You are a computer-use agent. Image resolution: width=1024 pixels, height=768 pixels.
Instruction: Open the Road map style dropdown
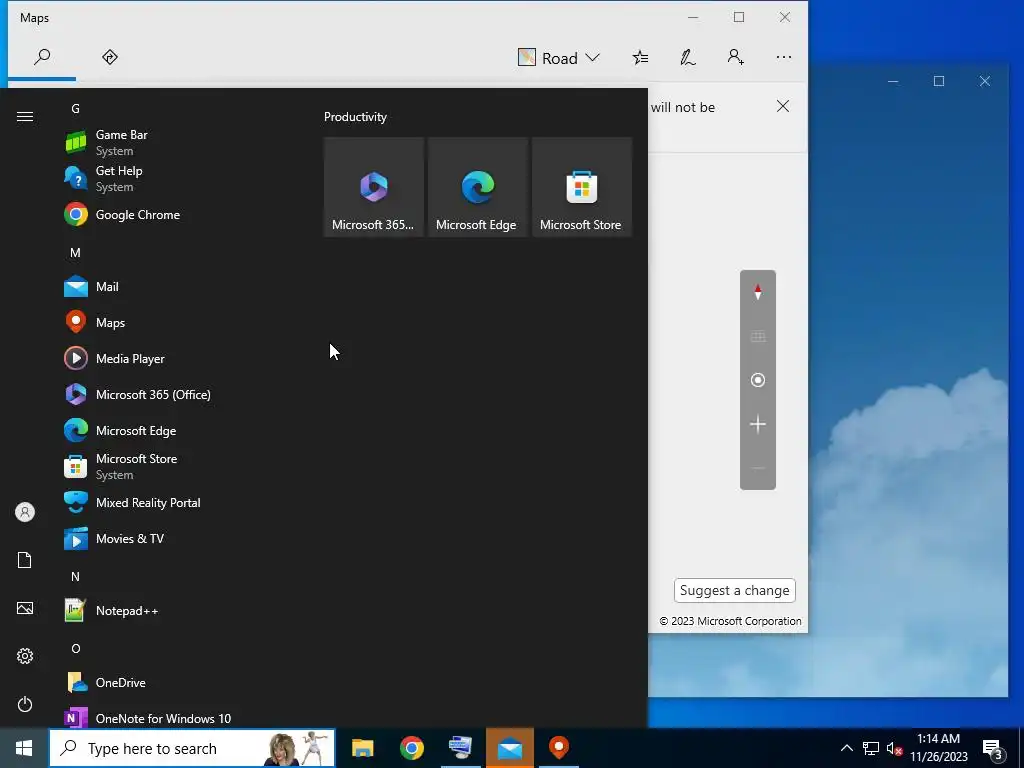point(559,58)
